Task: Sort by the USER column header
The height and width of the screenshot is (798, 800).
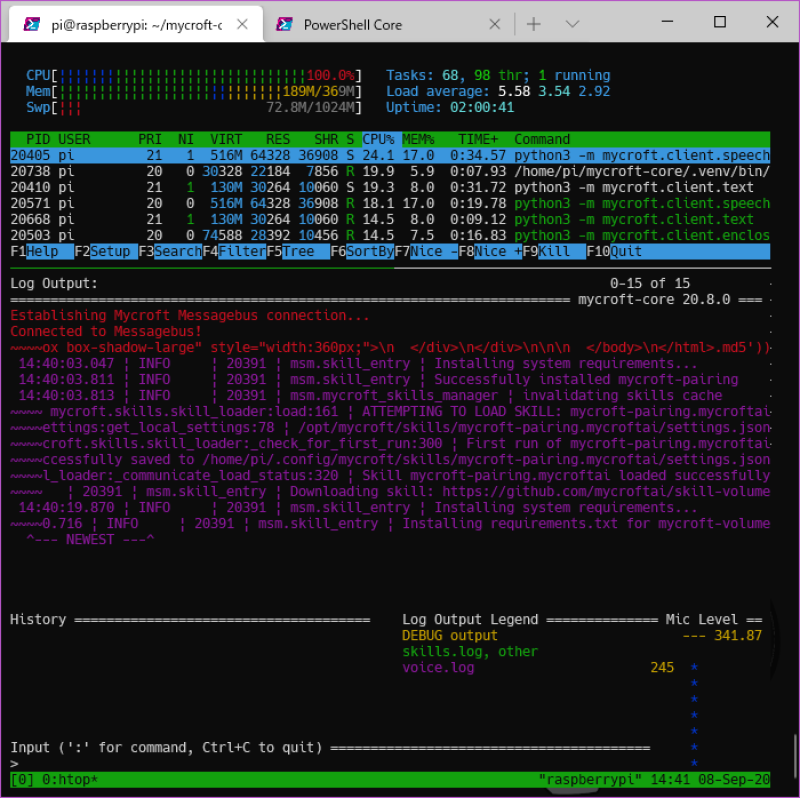Action: (74, 139)
